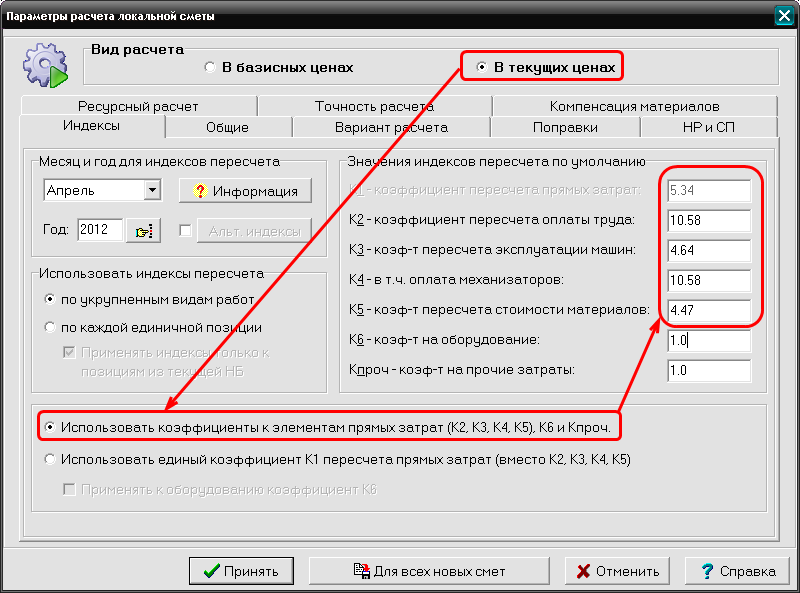Viewport: 800px width, 593px height.
Task: Click the Год field with 2012
Action: [x=100, y=230]
